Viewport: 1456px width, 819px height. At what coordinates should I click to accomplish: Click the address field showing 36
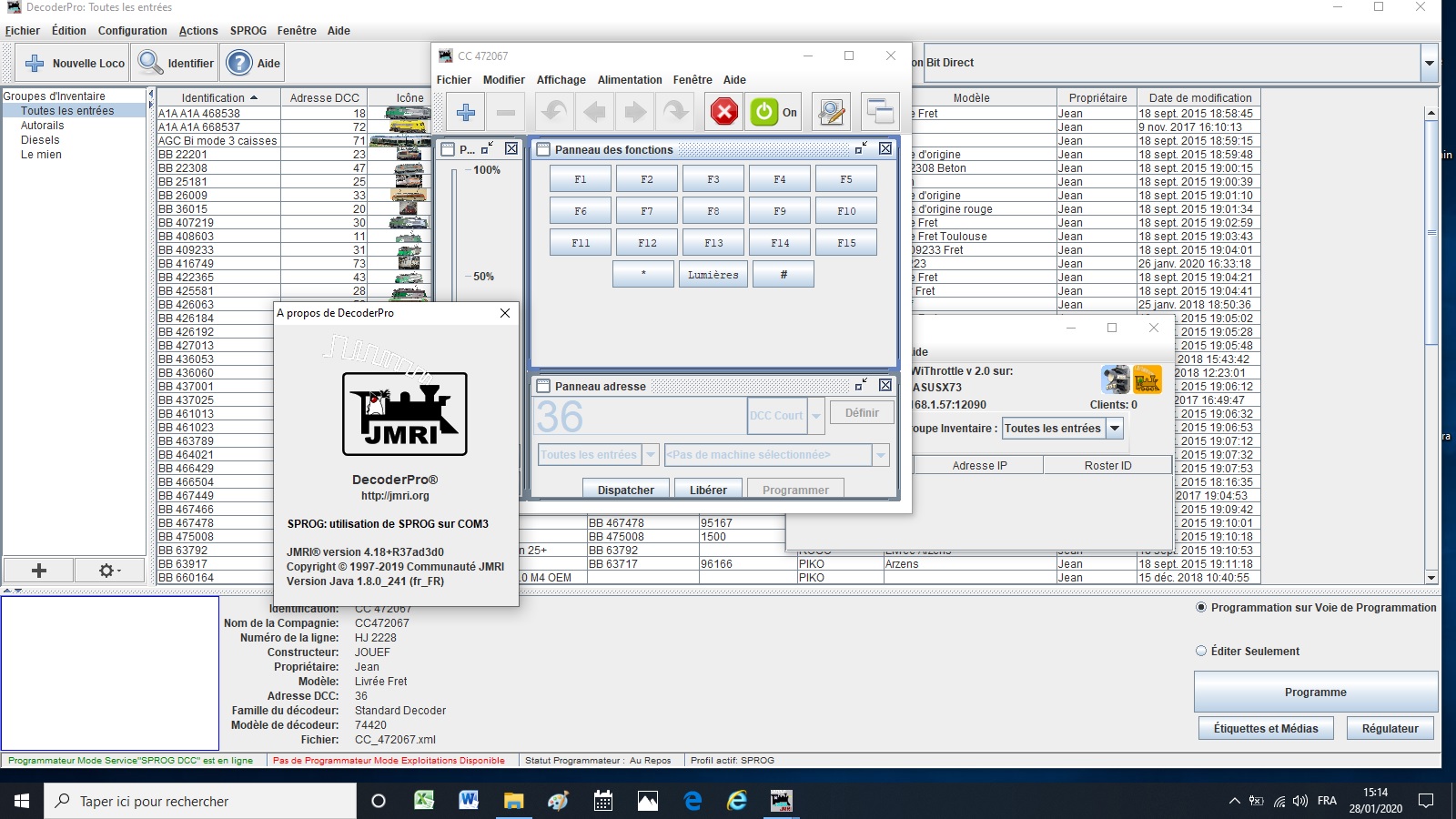[x=639, y=417]
